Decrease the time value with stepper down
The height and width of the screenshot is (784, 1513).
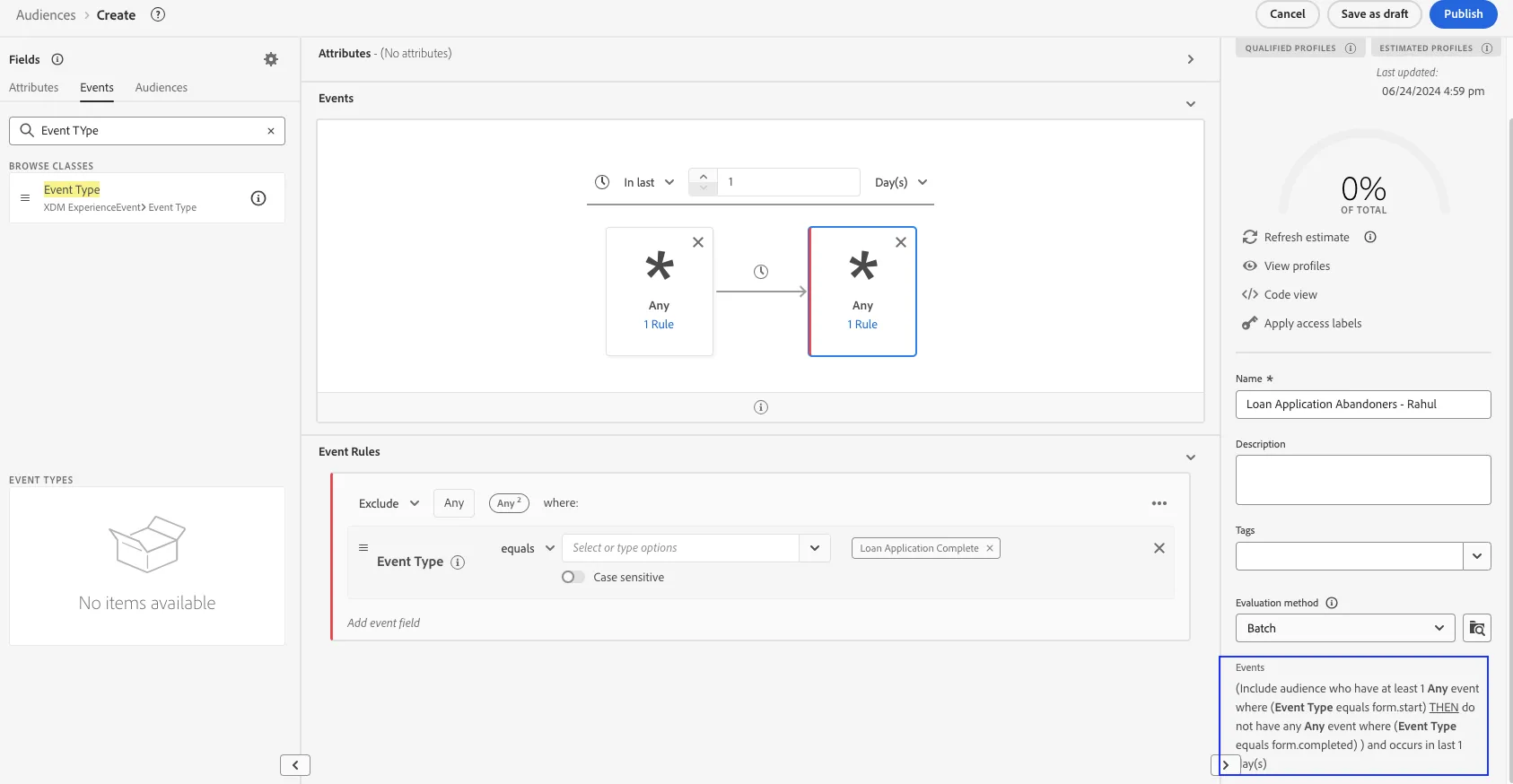pos(704,188)
